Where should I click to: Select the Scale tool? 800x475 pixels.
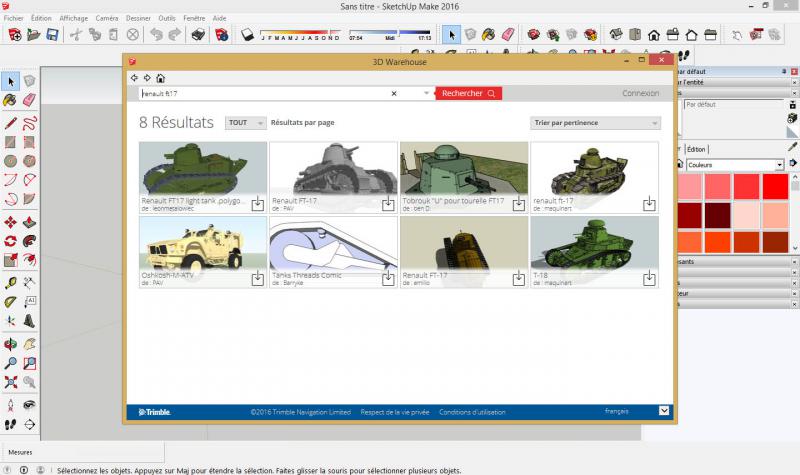coord(10,260)
